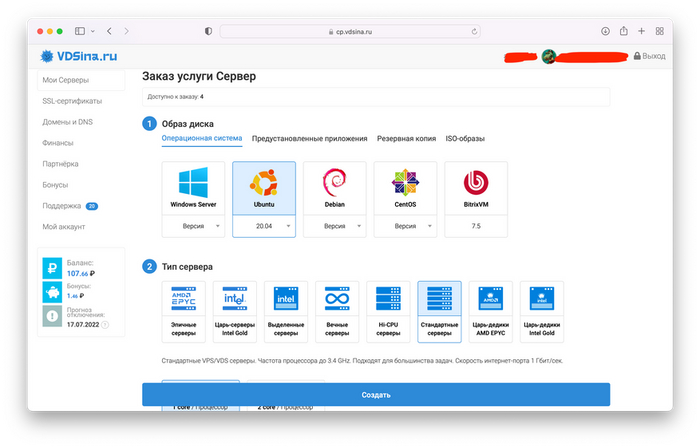Click the VDSina.ru logo
This screenshot has width=700, height=447.
click(x=79, y=56)
